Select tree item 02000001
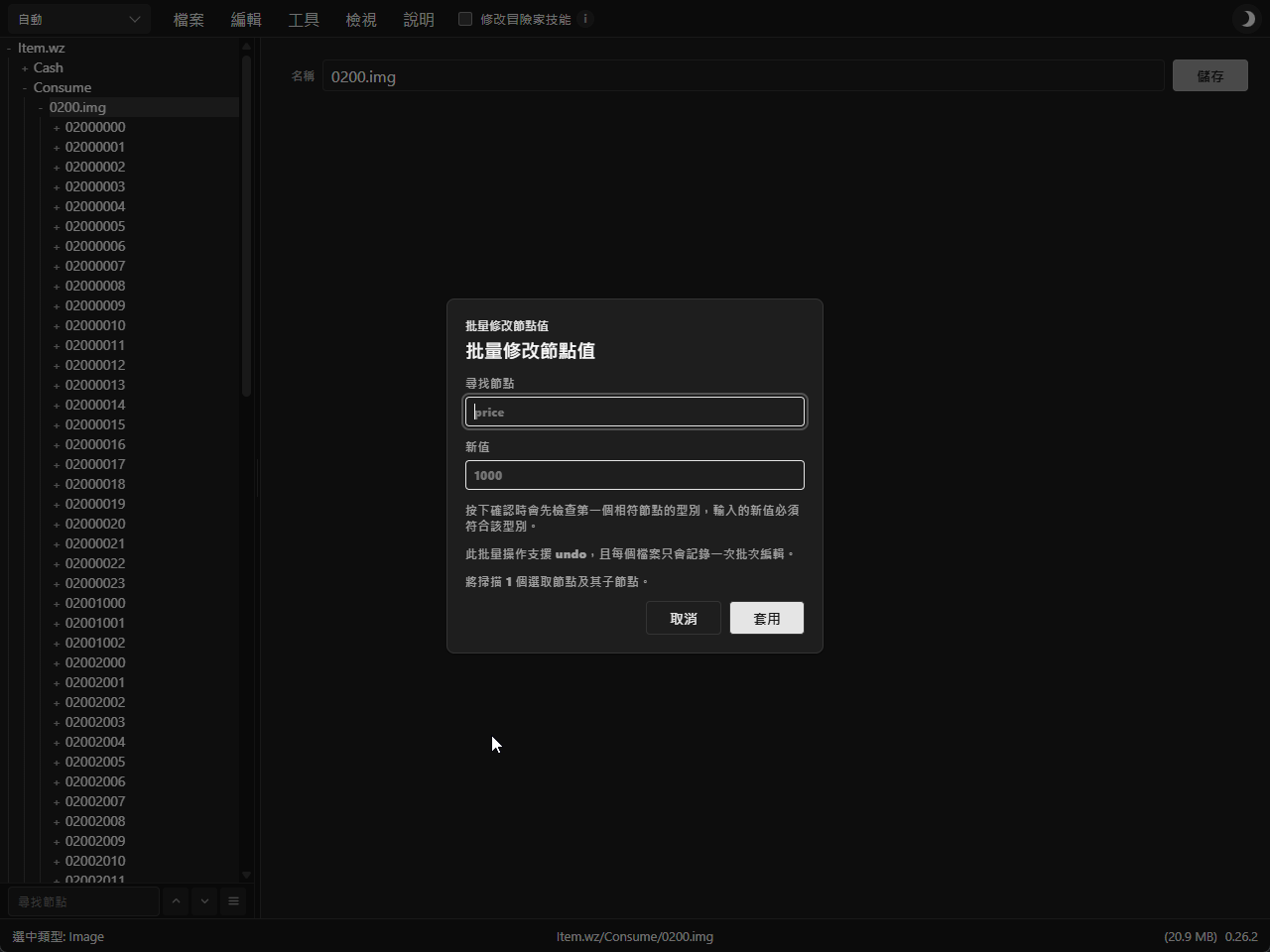Screen dimensions: 1270x952 click(95, 147)
